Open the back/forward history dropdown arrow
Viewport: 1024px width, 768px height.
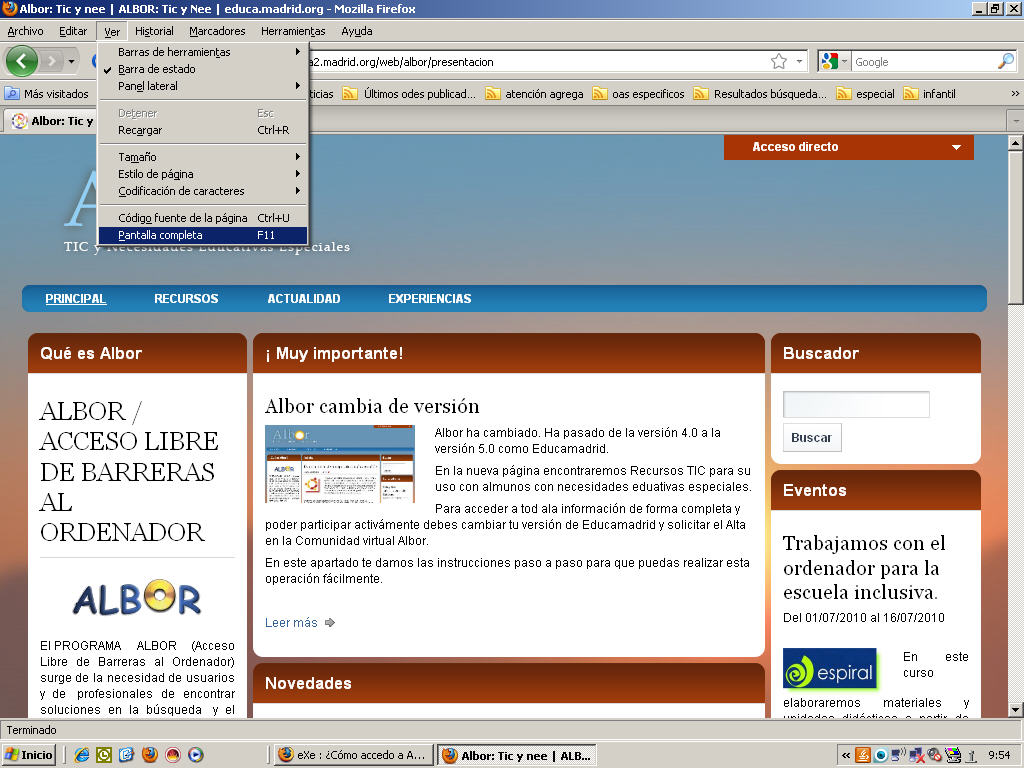71,61
